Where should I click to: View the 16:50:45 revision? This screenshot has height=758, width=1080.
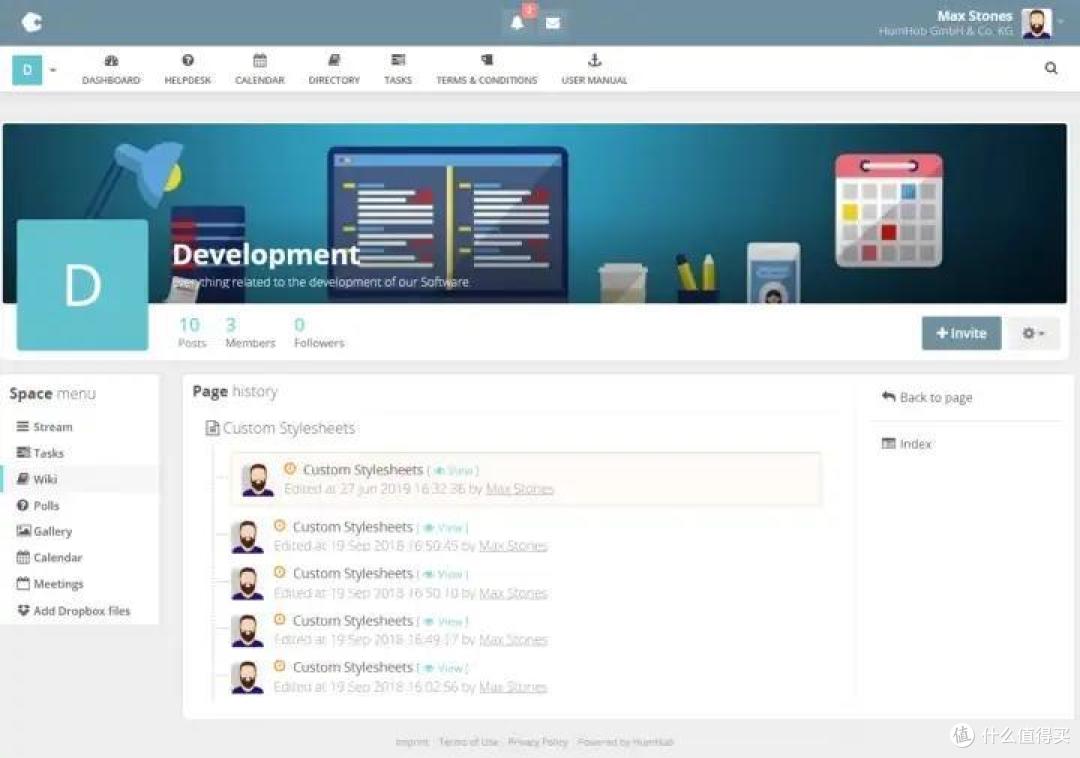[445, 528]
